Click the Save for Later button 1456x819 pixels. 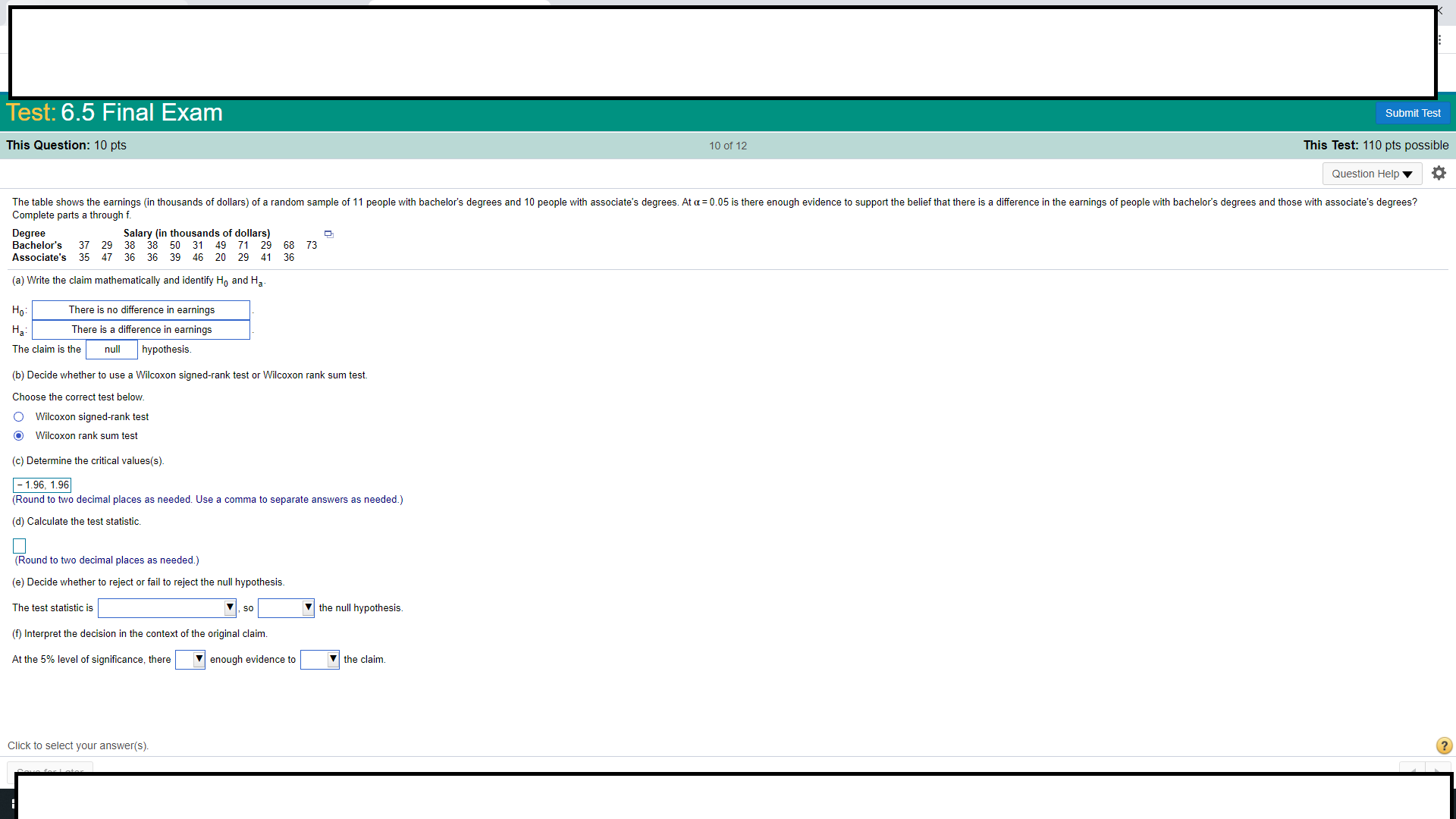[50, 768]
